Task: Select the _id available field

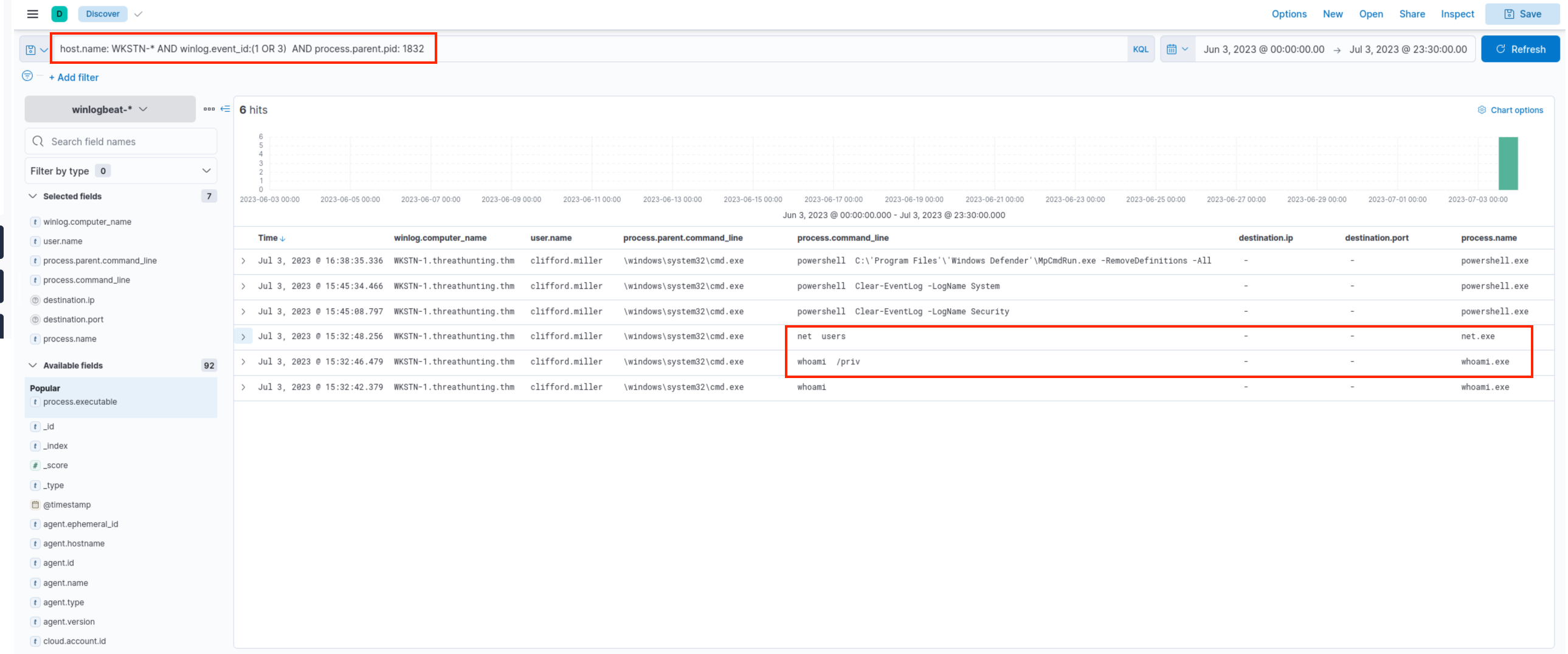Action: [x=48, y=427]
